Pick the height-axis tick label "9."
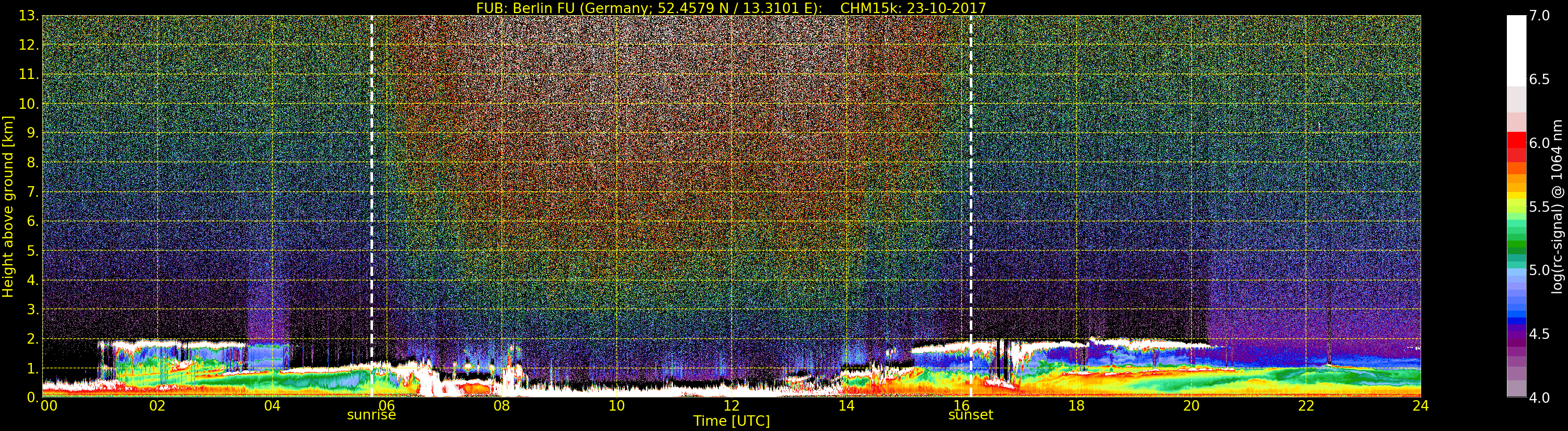Image resolution: width=1568 pixels, height=431 pixels. click(x=33, y=133)
